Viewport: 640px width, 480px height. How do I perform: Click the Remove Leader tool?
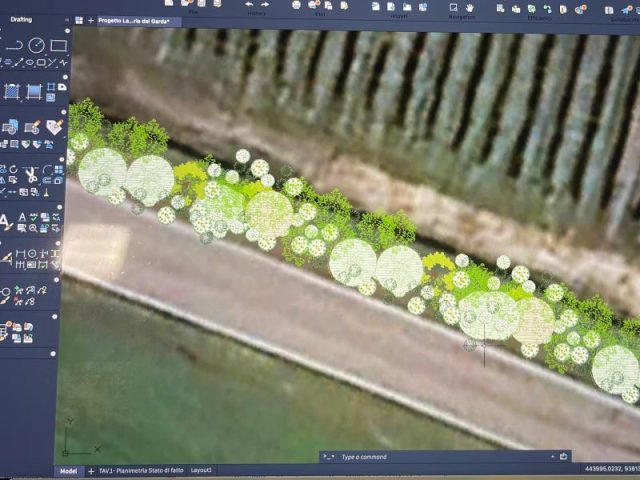[x=18, y=302]
